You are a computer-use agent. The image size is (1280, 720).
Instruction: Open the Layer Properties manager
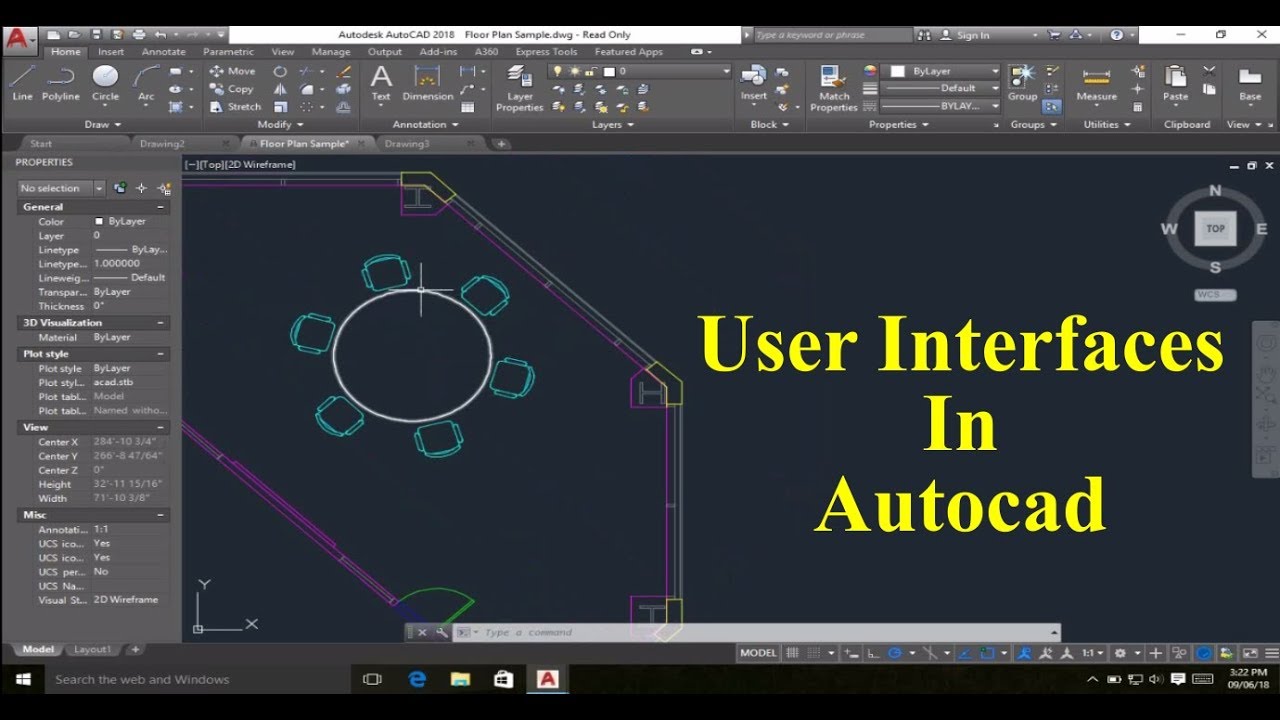[x=519, y=88]
